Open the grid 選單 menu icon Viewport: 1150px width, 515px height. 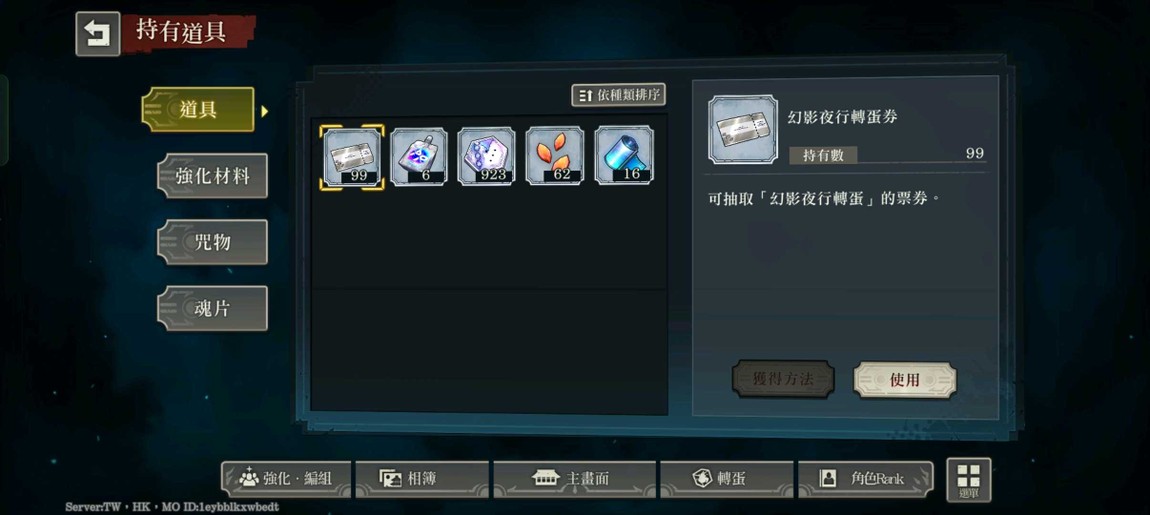pyautogui.click(x=969, y=481)
